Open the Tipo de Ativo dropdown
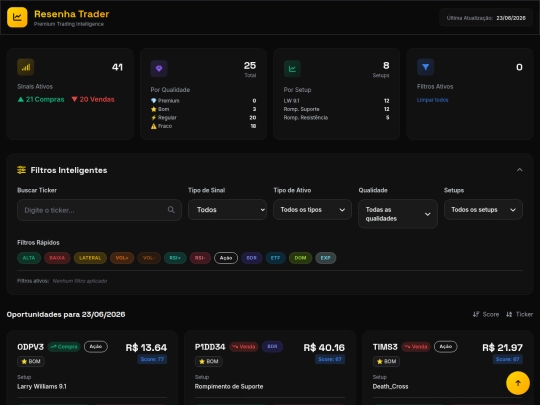Screen dimensions: 540x405 click(312, 209)
